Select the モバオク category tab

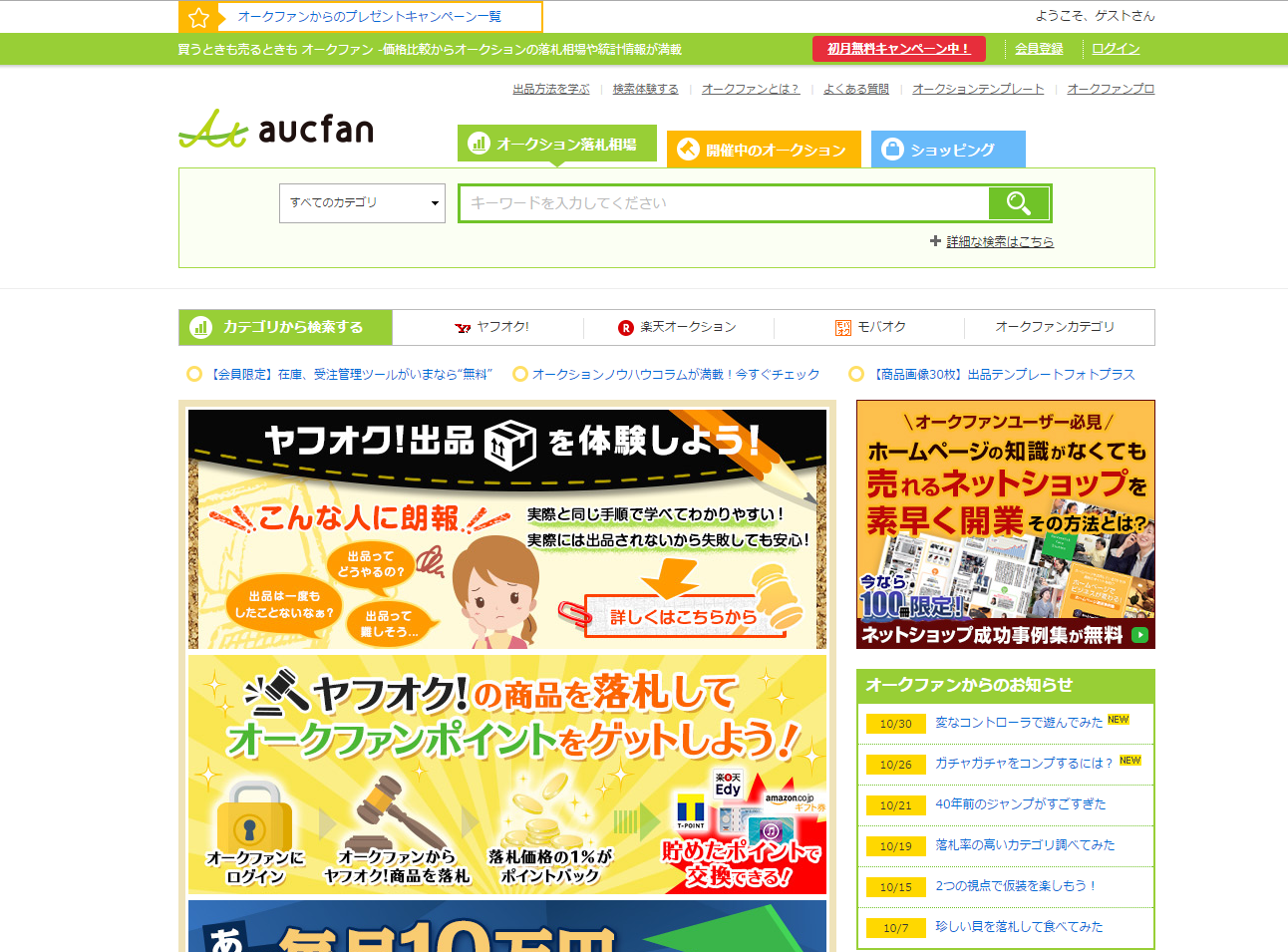coord(870,327)
